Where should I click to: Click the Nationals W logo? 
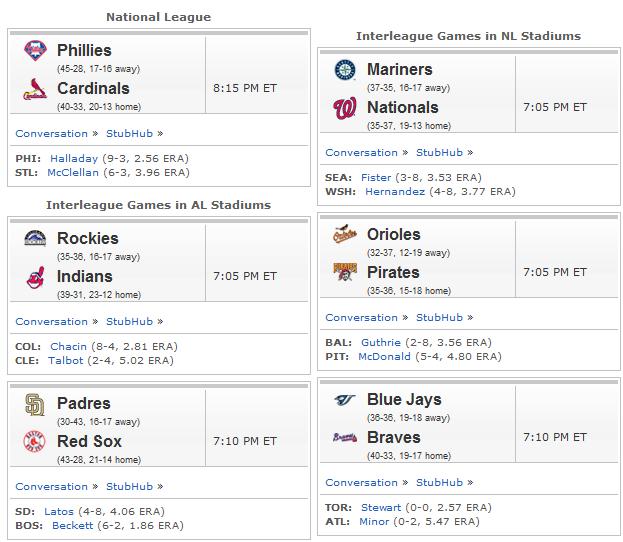(345, 108)
